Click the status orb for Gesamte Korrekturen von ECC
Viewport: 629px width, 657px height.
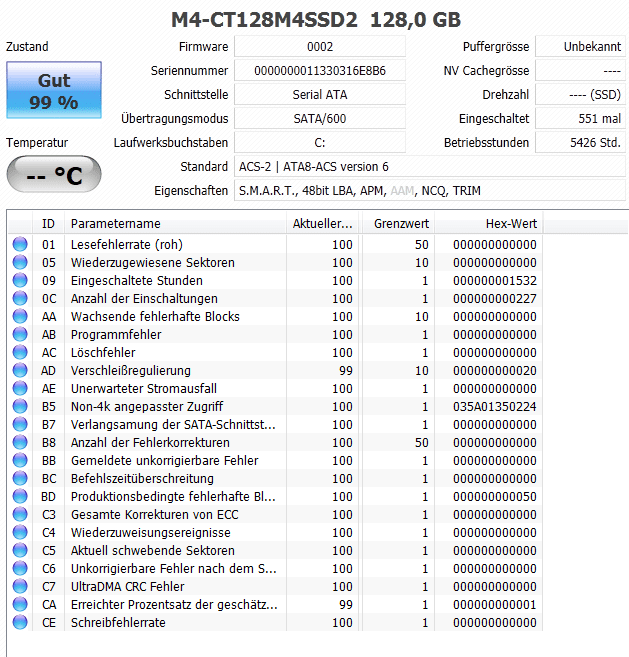pyautogui.click(x=20, y=515)
